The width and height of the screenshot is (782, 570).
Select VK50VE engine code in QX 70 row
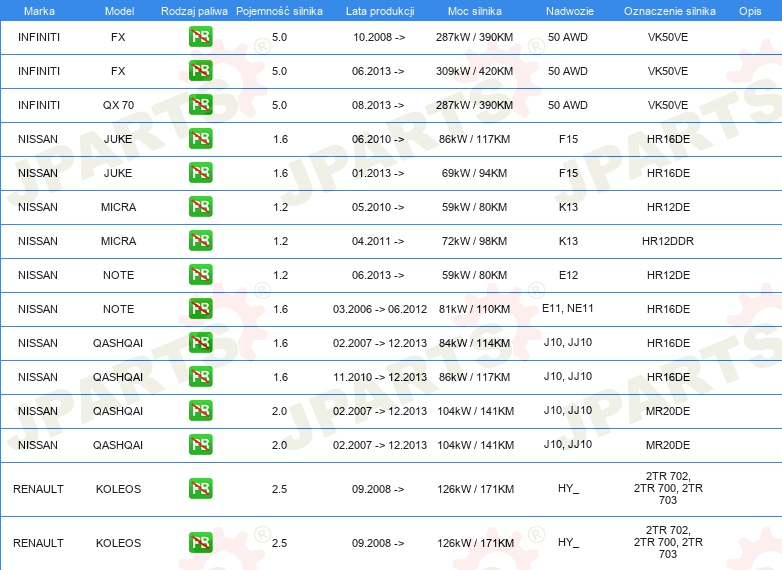click(x=668, y=105)
